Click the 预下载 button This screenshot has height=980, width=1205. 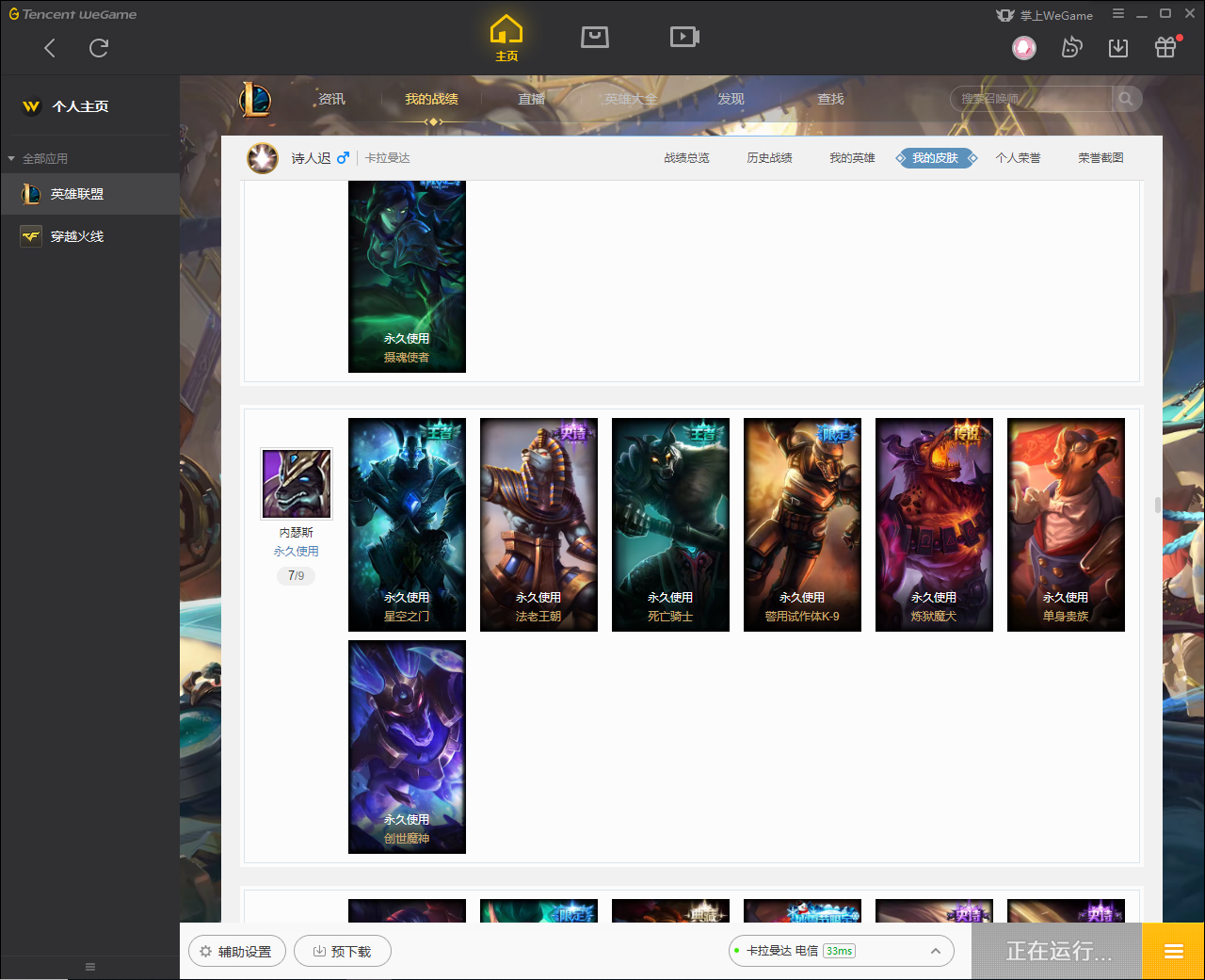(x=342, y=951)
